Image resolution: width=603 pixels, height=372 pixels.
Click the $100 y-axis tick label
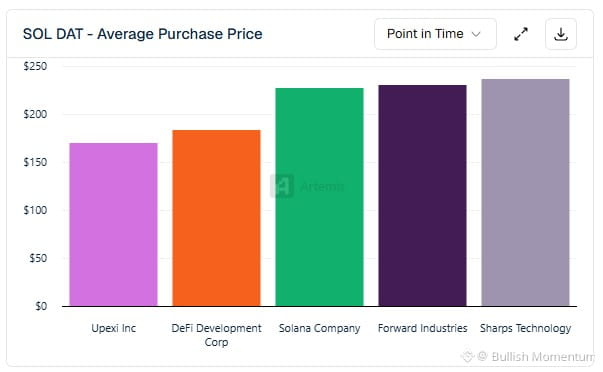click(x=35, y=210)
